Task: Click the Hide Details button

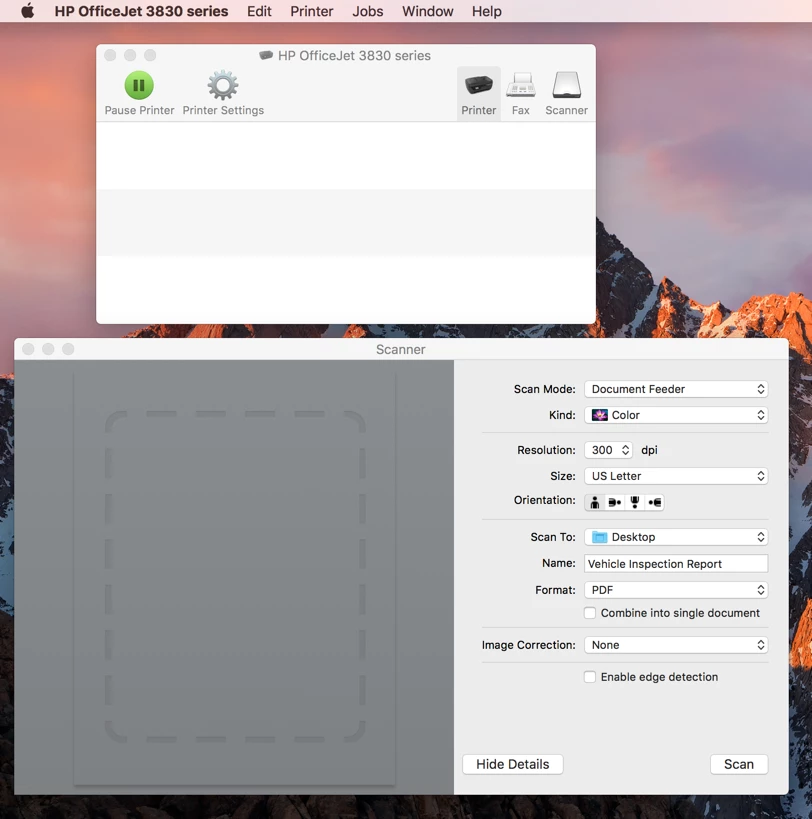Action: coord(513,764)
